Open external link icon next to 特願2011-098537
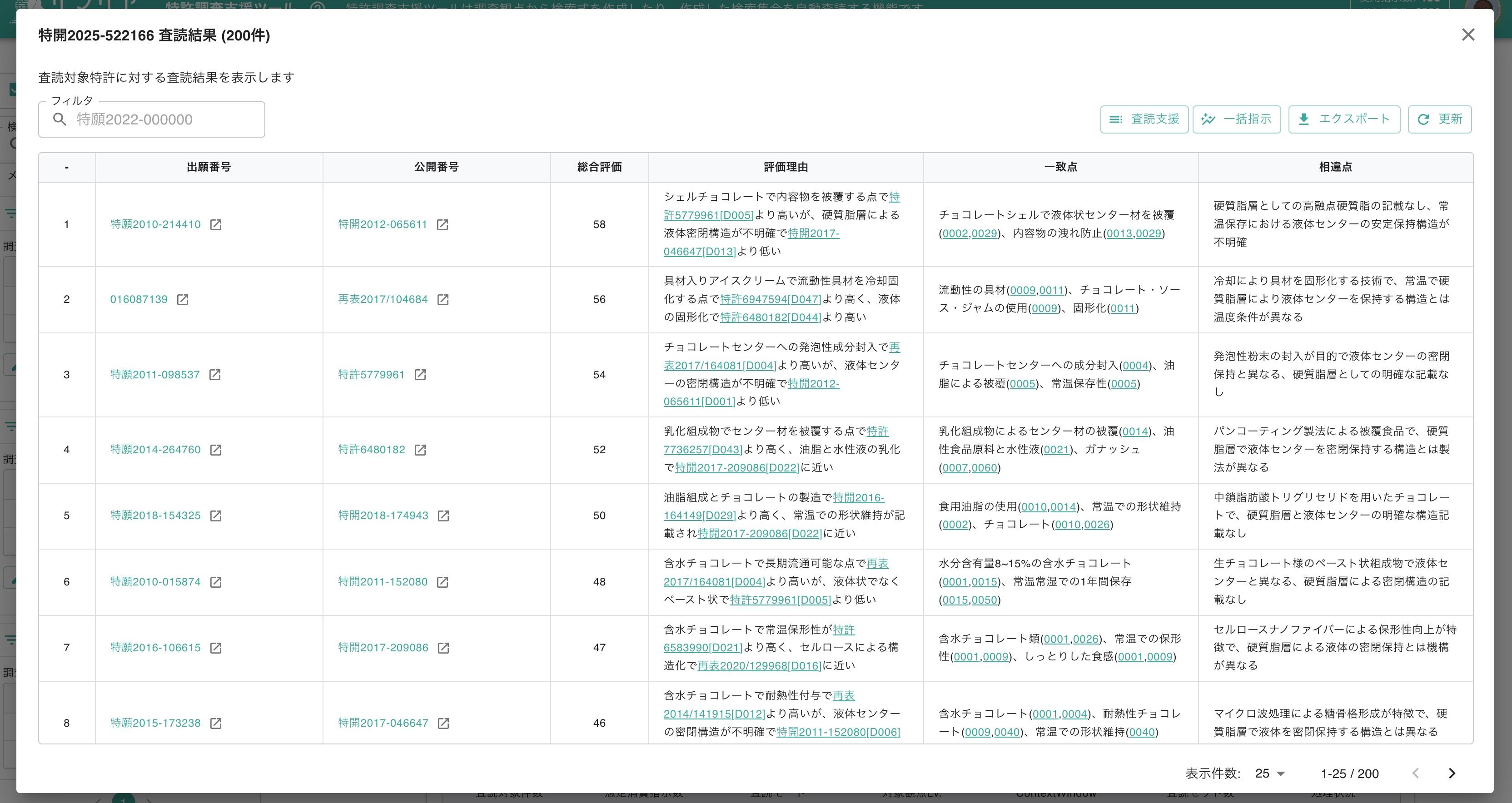 pyautogui.click(x=215, y=375)
